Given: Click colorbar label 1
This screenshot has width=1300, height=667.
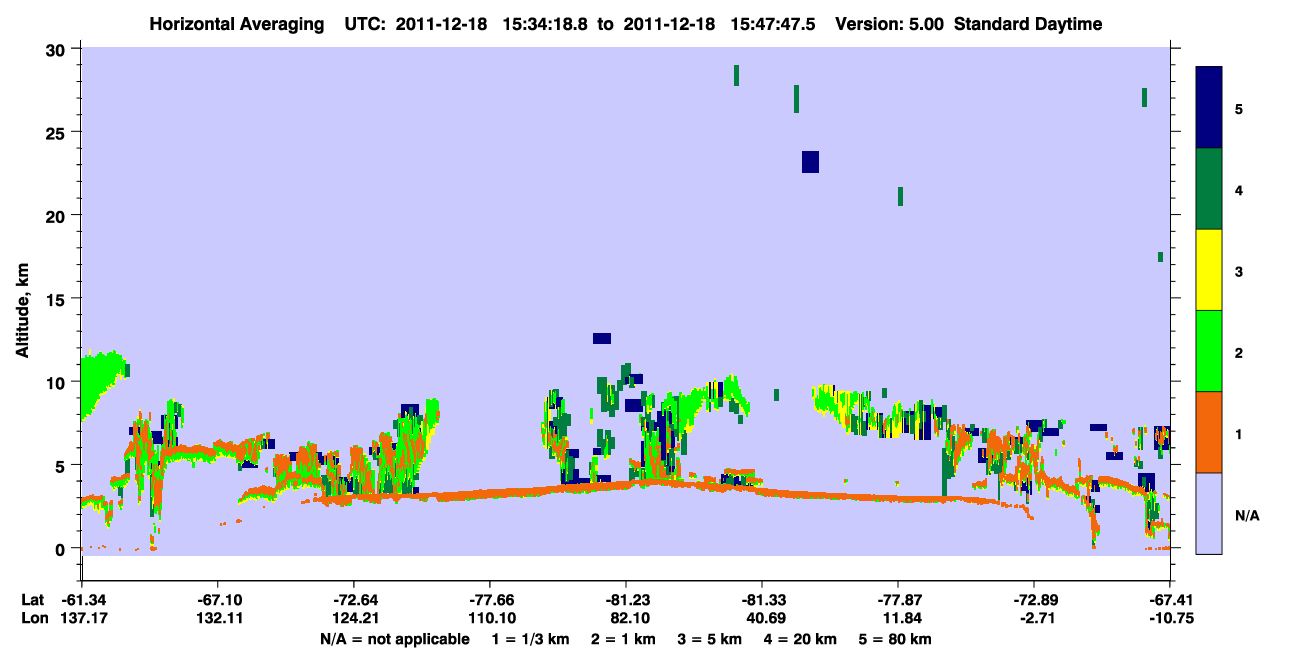Looking at the screenshot, I should coord(1239,432).
